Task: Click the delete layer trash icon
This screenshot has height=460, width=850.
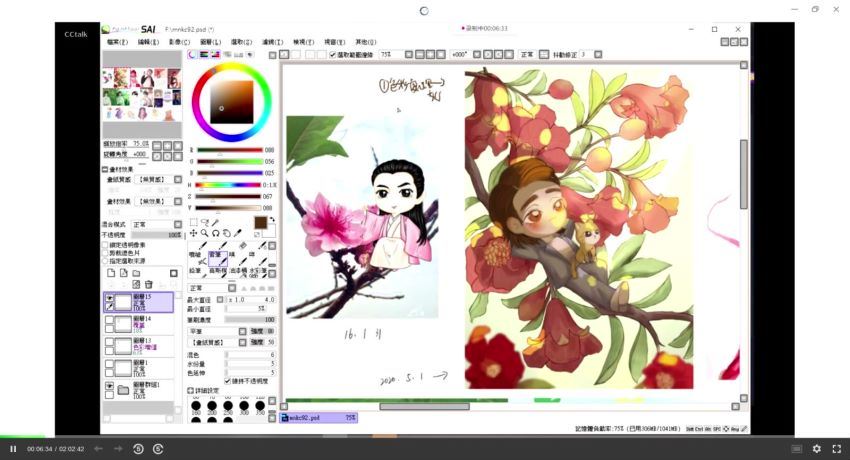Action: (149, 284)
